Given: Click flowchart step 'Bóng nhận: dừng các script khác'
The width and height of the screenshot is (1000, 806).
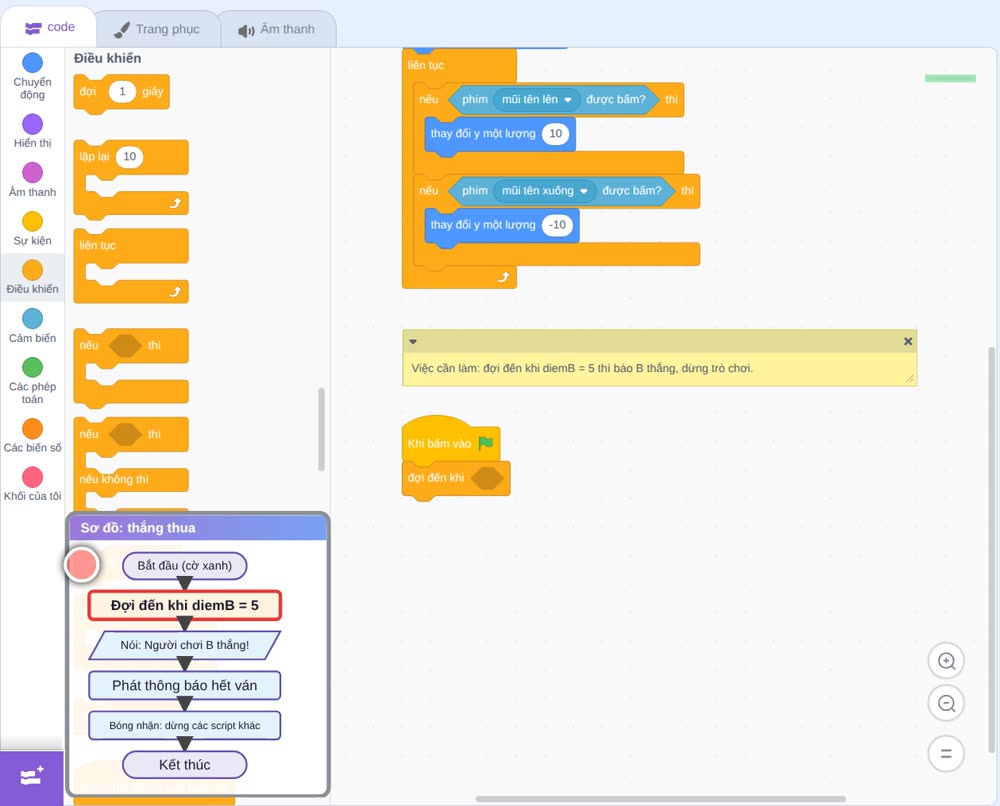Looking at the screenshot, I should click(184, 725).
